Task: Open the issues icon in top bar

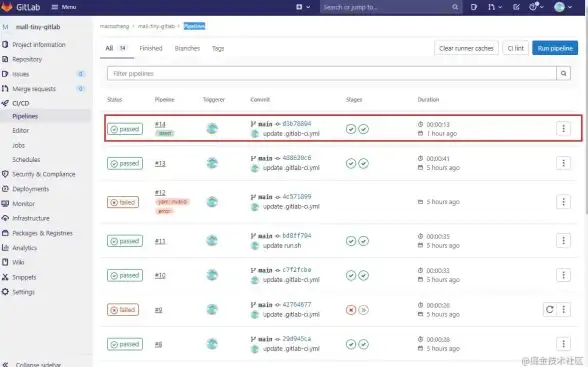Action: (x=474, y=7)
